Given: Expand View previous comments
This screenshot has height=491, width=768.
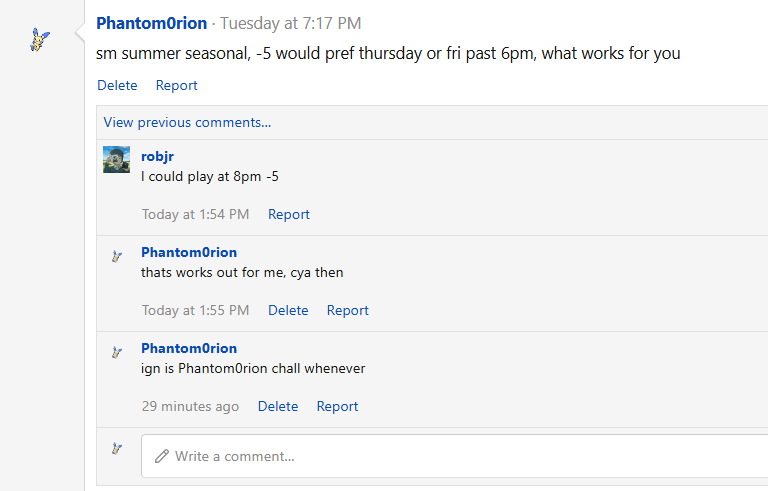Looking at the screenshot, I should click(187, 123).
